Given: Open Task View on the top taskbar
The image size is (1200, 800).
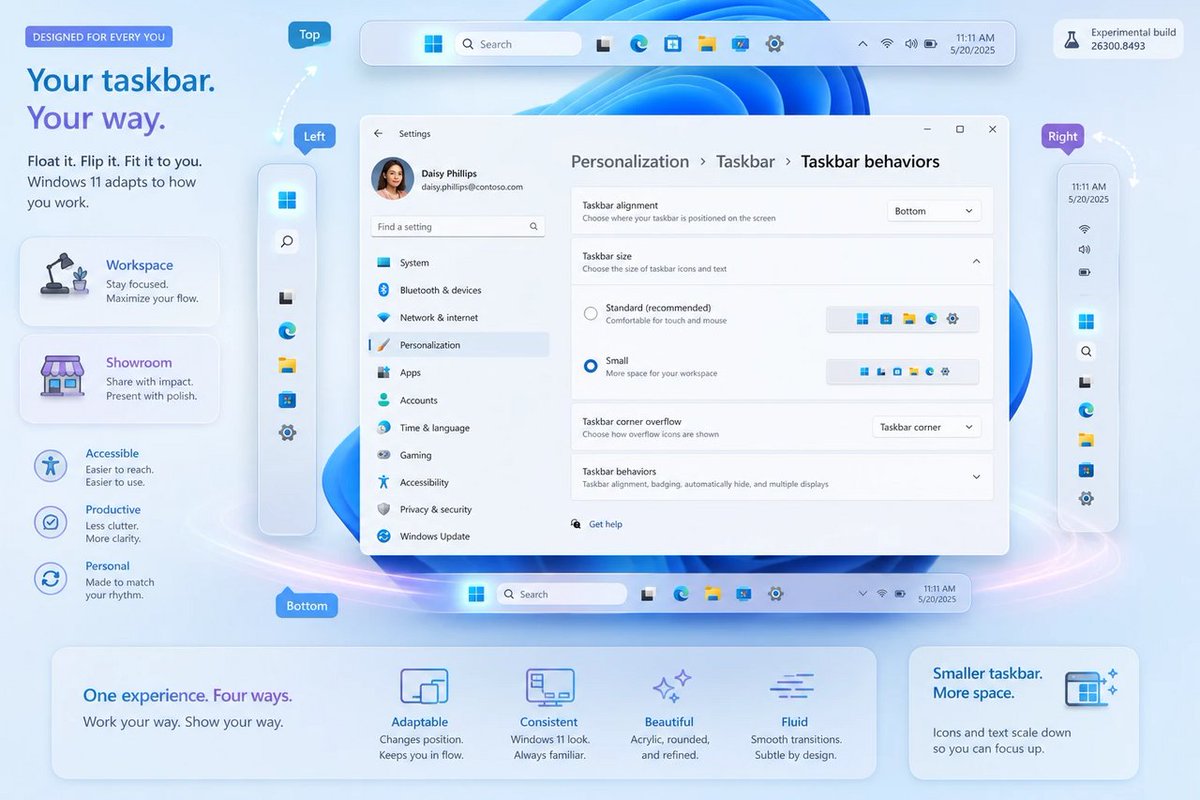Looking at the screenshot, I should pos(603,44).
